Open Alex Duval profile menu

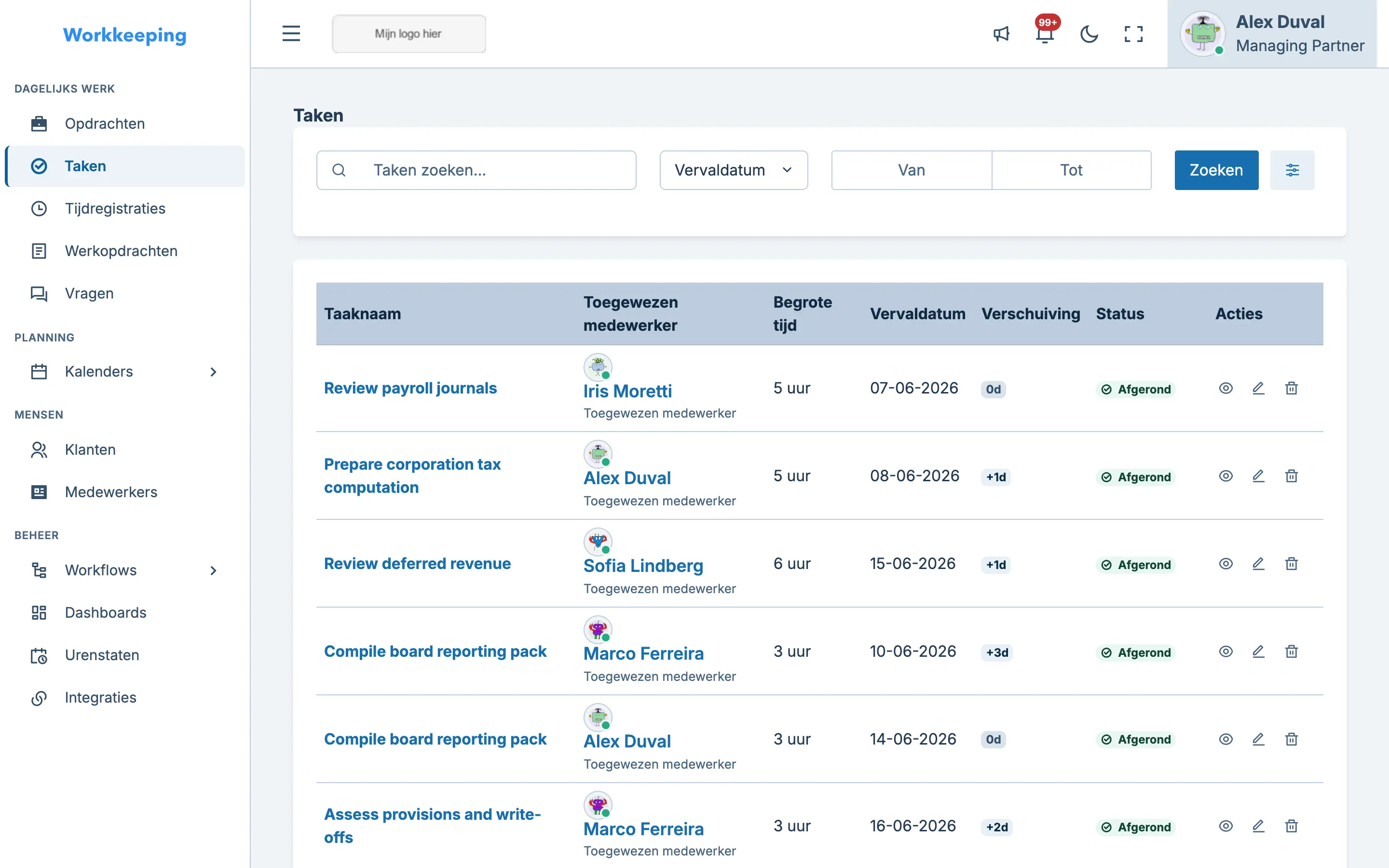1272,34
